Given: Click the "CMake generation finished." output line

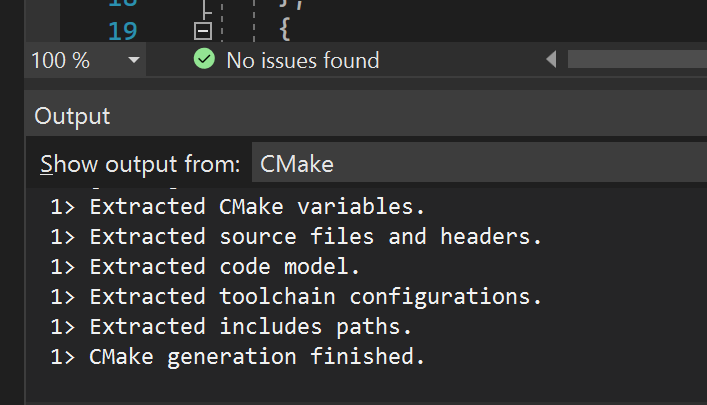Looking at the screenshot, I should (x=257, y=357).
